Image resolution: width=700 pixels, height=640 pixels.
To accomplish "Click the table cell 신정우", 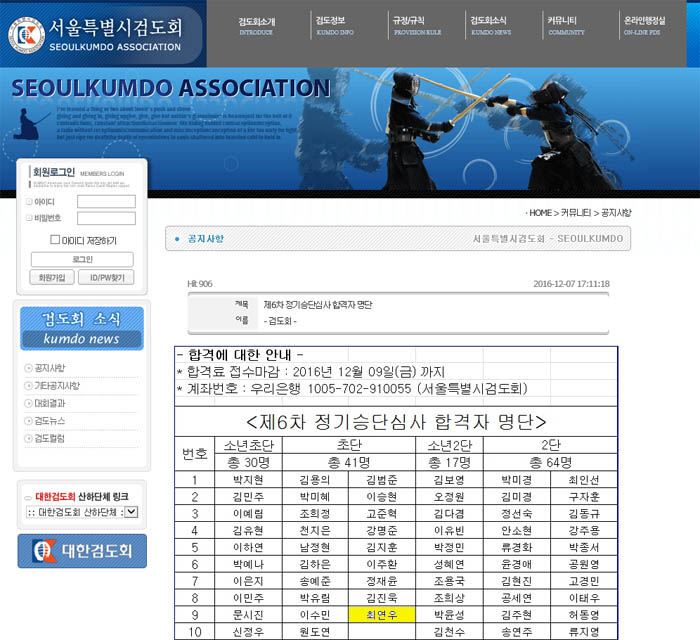I will click(248, 632).
